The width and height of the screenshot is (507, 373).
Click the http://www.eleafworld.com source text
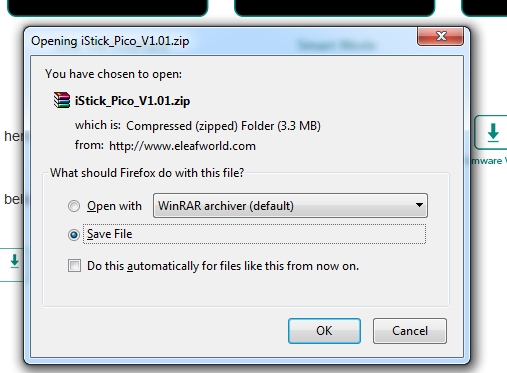click(182, 146)
